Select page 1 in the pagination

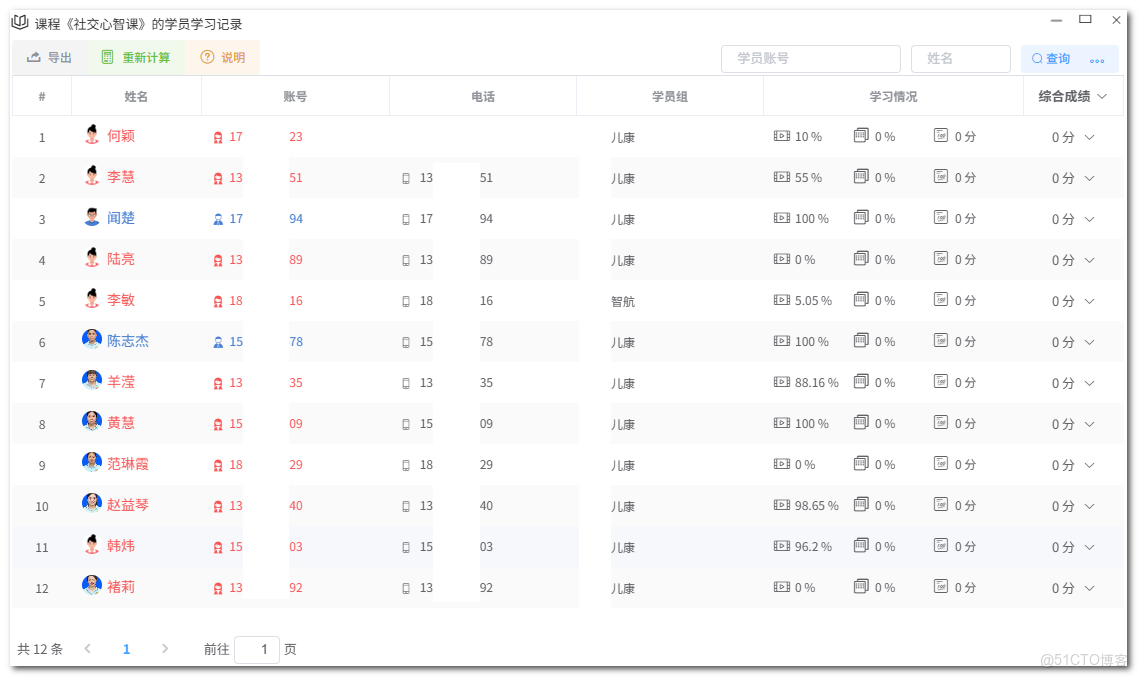[126, 649]
